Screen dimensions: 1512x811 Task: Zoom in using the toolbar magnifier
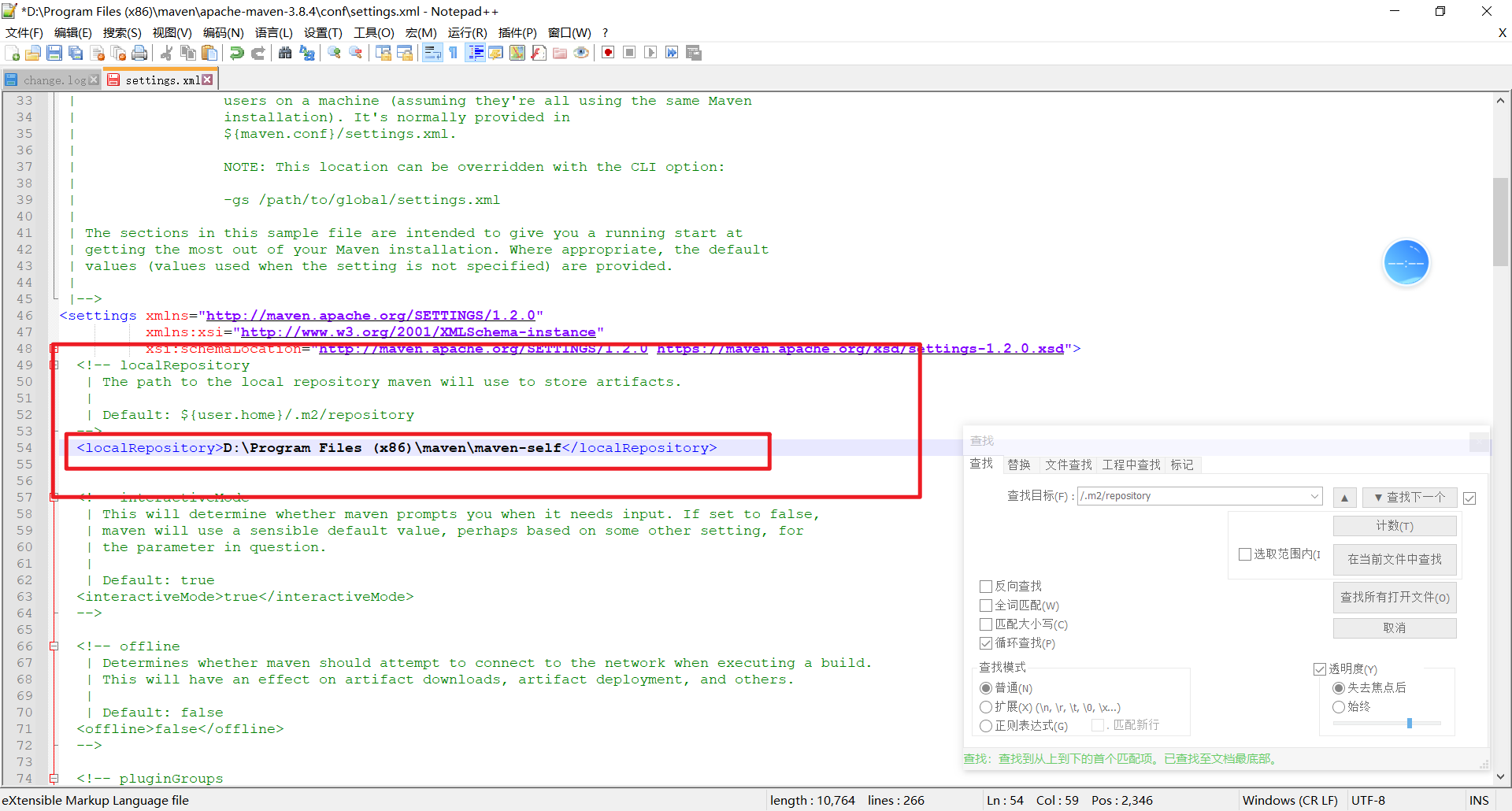point(335,53)
